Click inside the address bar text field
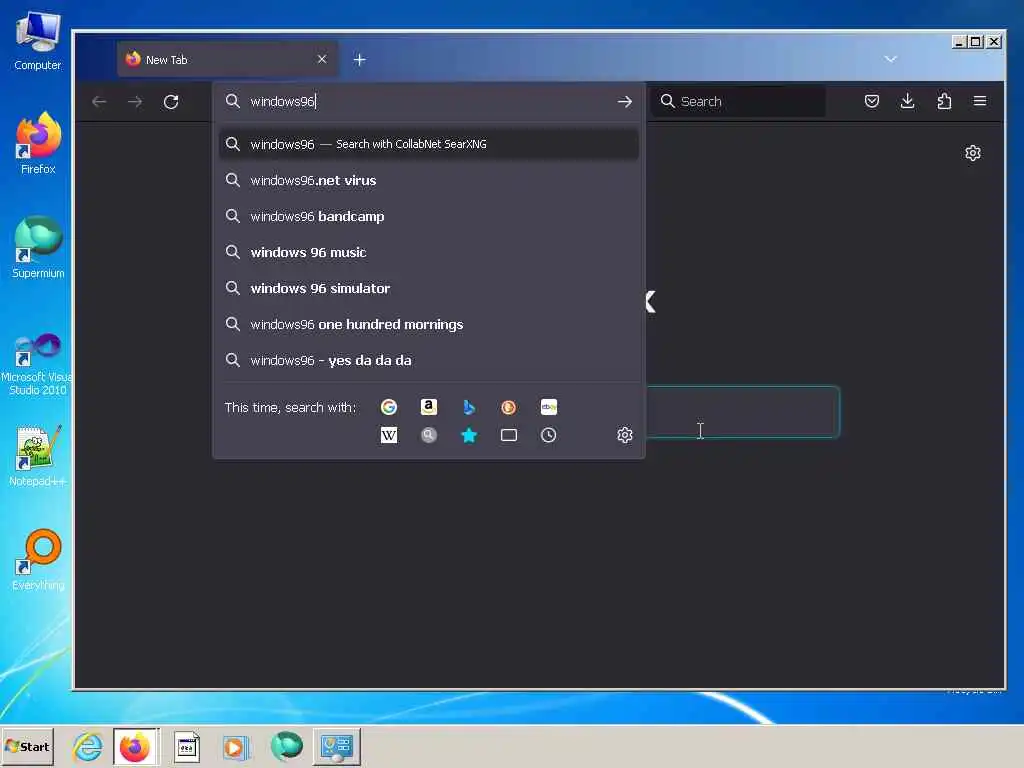The width and height of the screenshot is (1024, 768). point(428,101)
